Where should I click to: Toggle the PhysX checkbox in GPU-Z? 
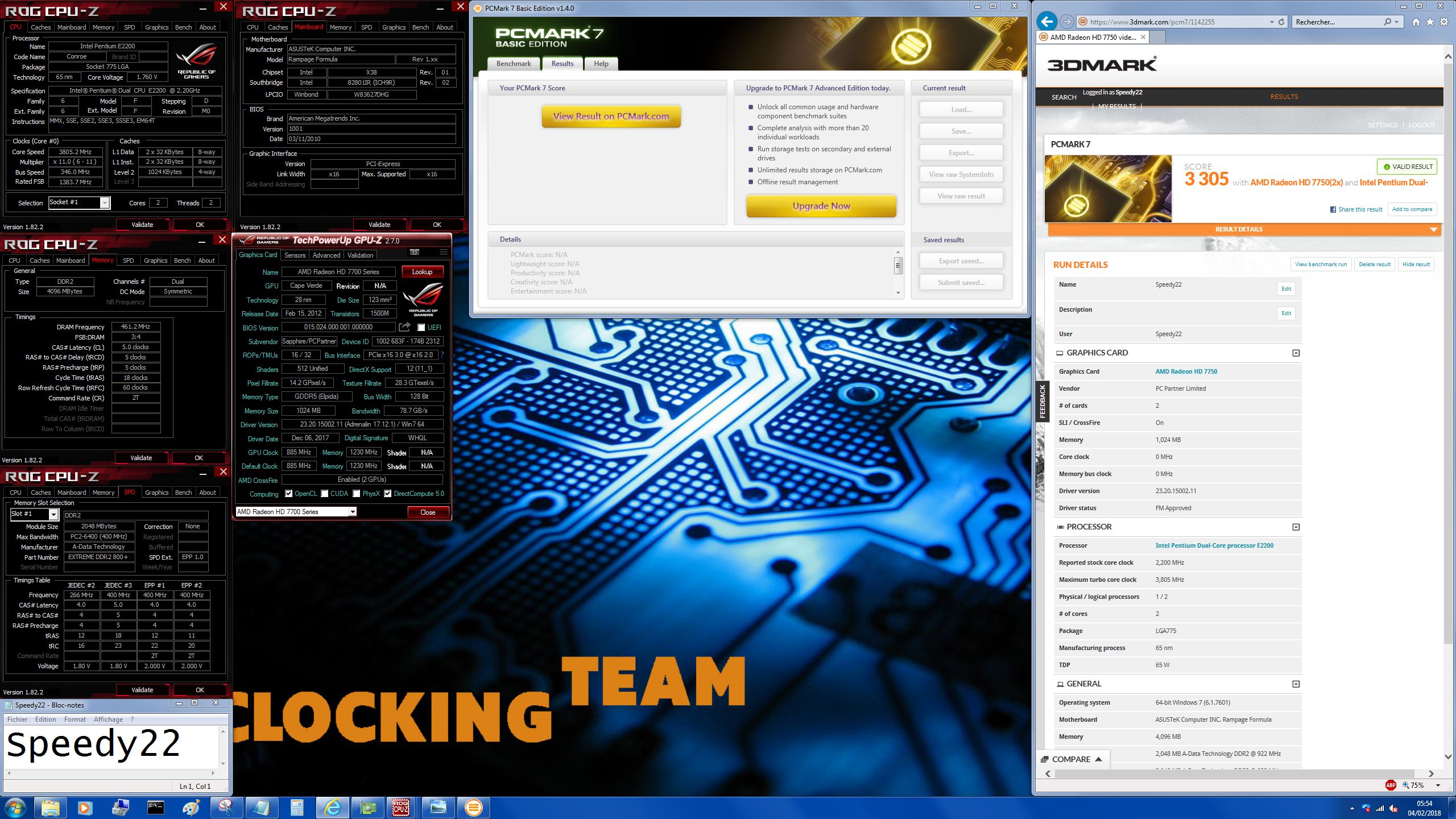click(x=356, y=494)
